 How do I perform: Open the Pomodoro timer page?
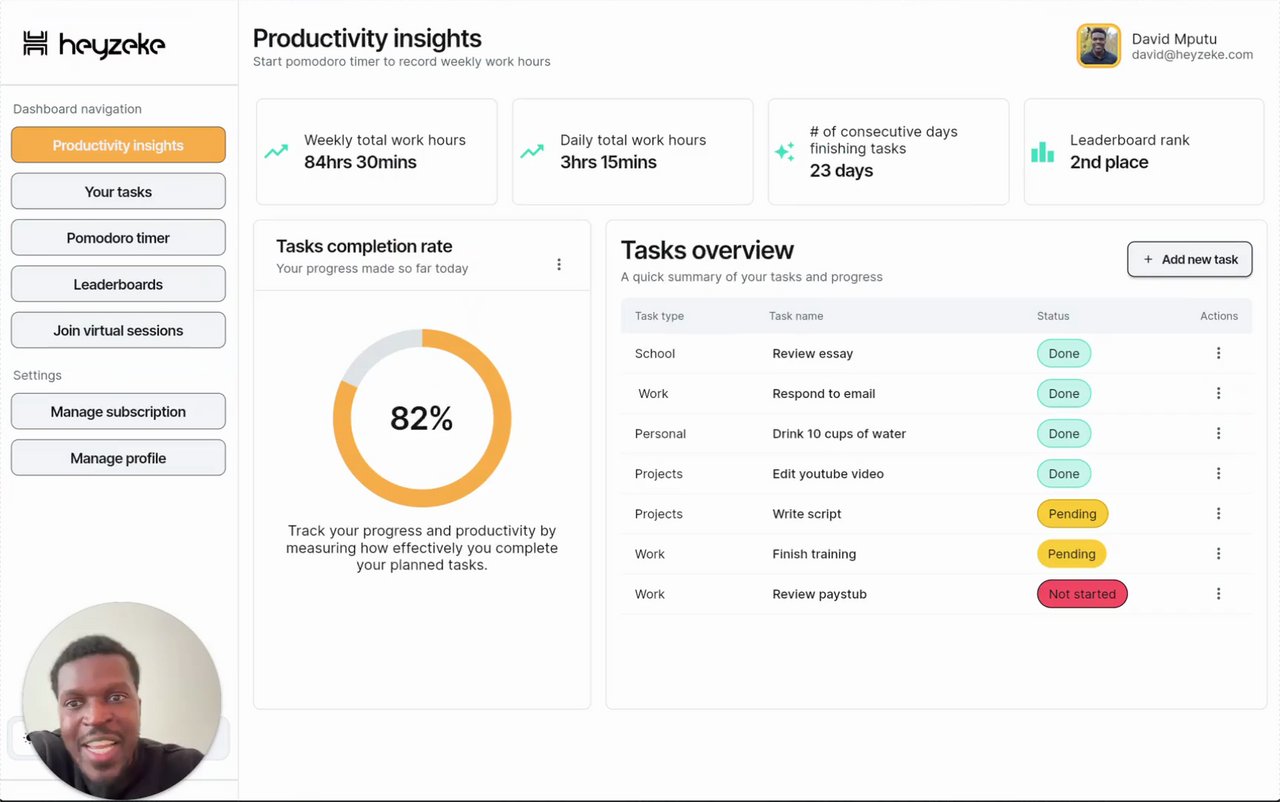(x=118, y=238)
